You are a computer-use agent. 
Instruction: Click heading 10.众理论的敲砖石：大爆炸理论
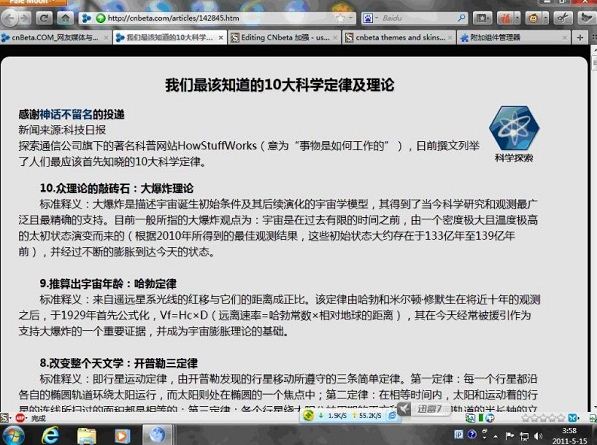tap(117, 188)
